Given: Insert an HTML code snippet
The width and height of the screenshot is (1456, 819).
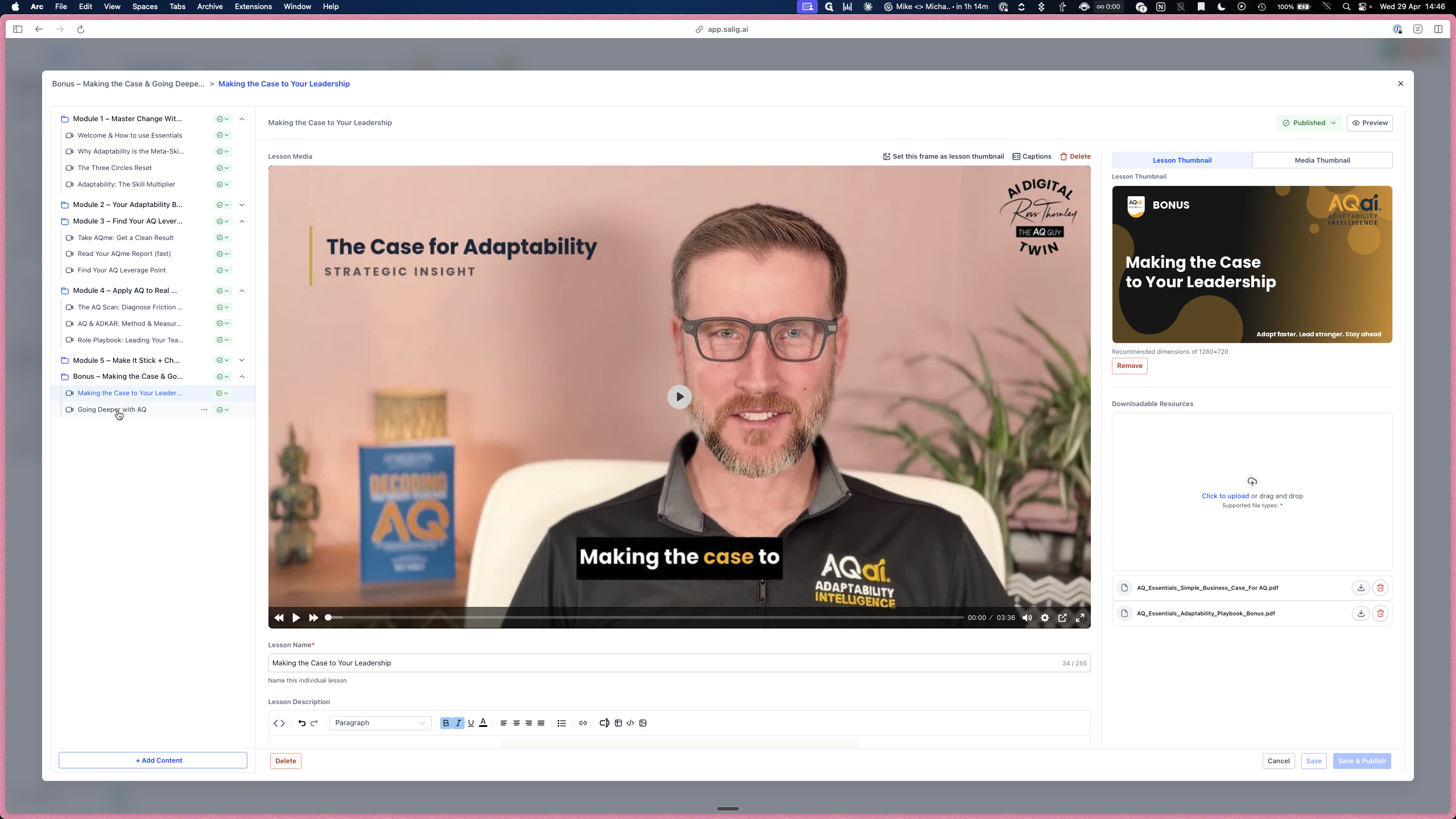Looking at the screenshot, I should click(x=630, y=723).
